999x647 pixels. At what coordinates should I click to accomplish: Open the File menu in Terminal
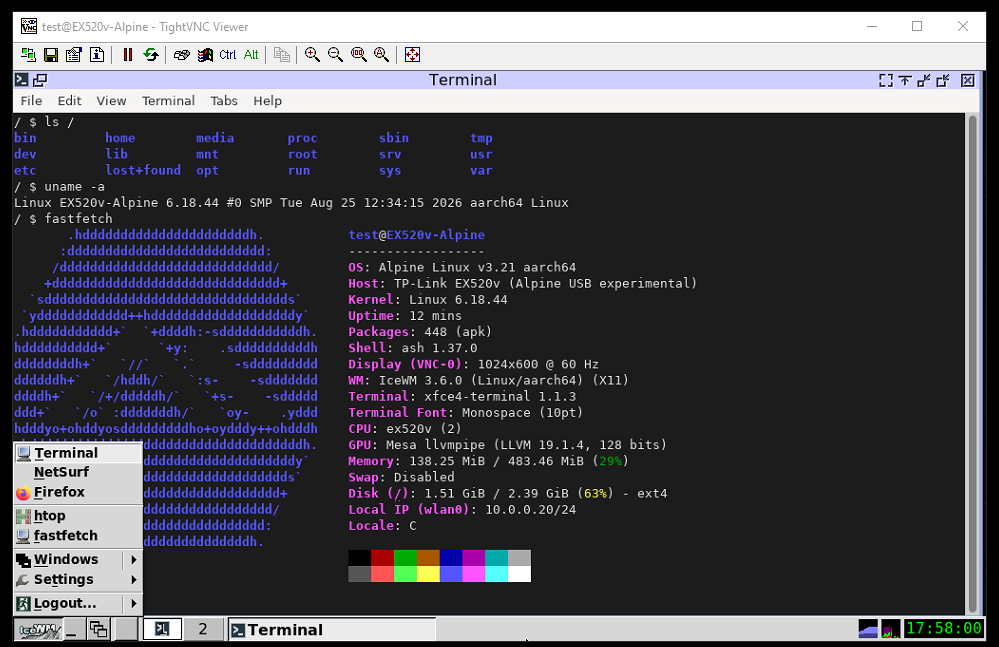31,101
